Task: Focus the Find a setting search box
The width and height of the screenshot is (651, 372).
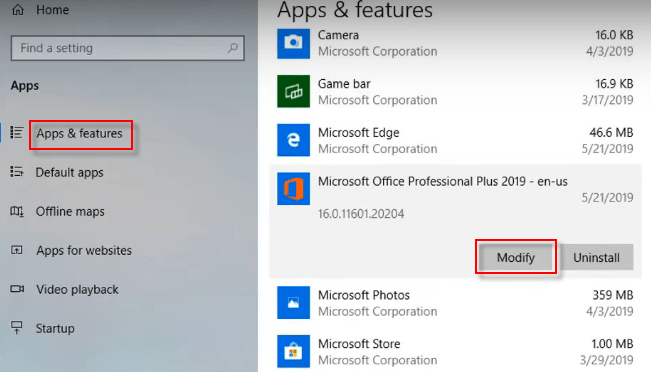Action: (127, 48)
